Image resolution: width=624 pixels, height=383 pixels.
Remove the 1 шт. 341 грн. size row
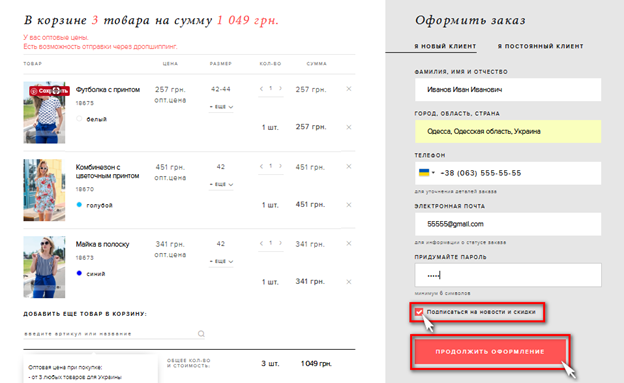coord(349,282)
